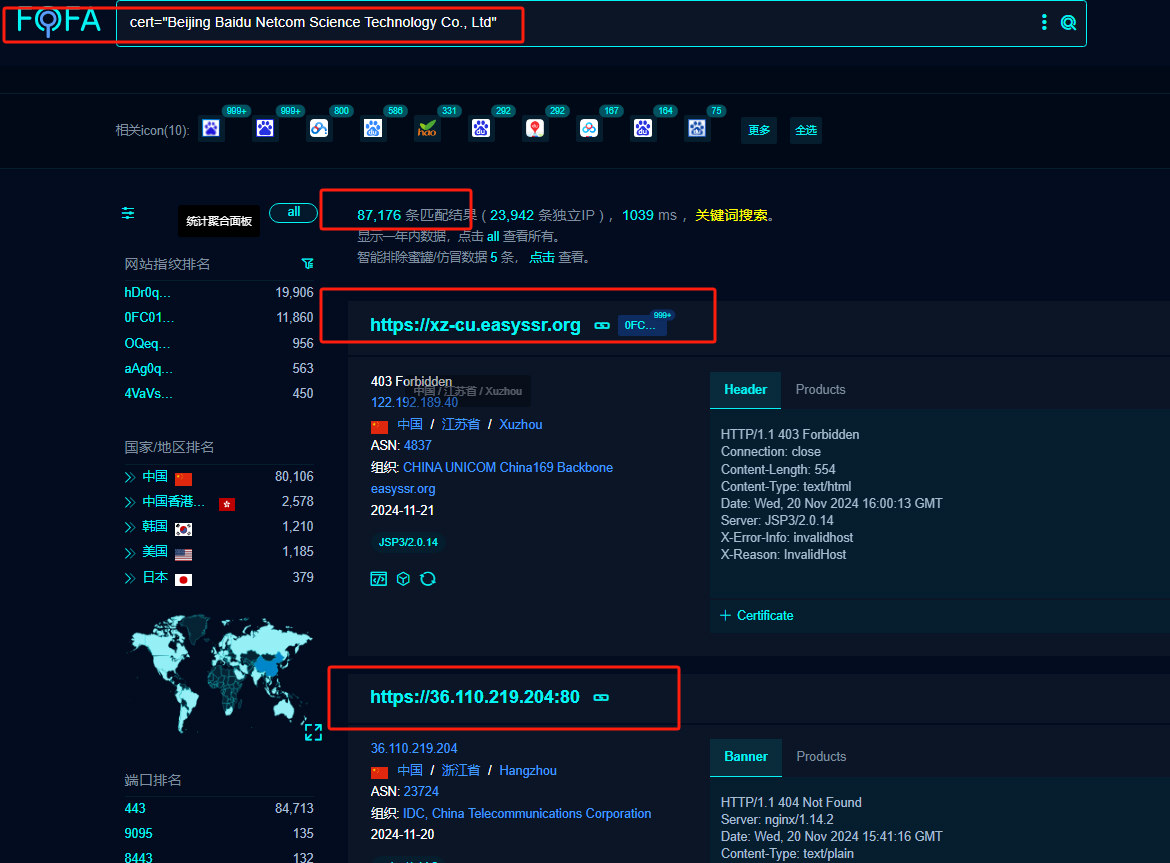1170x863 pixels.
Task: Expand the world map to fullscreen
Action: (313, 732)
